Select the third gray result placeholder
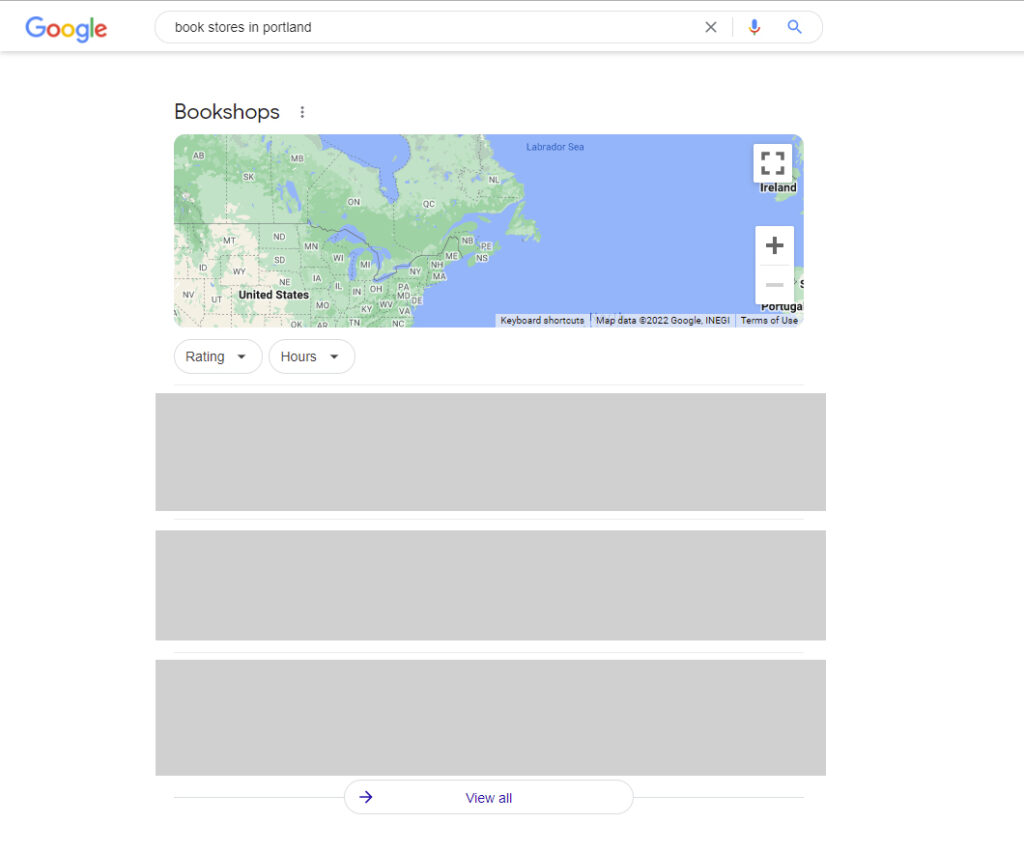 point(490,717)
